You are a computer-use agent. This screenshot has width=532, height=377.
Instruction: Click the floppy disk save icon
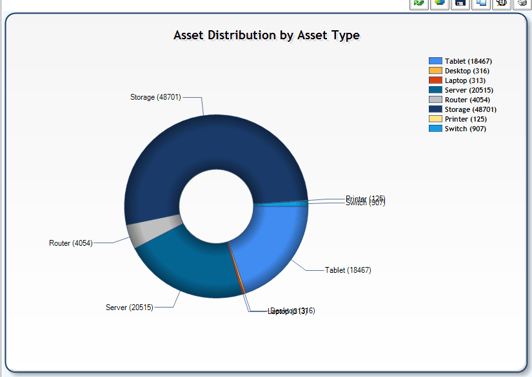pyautogui.click(x=460, y=3)
